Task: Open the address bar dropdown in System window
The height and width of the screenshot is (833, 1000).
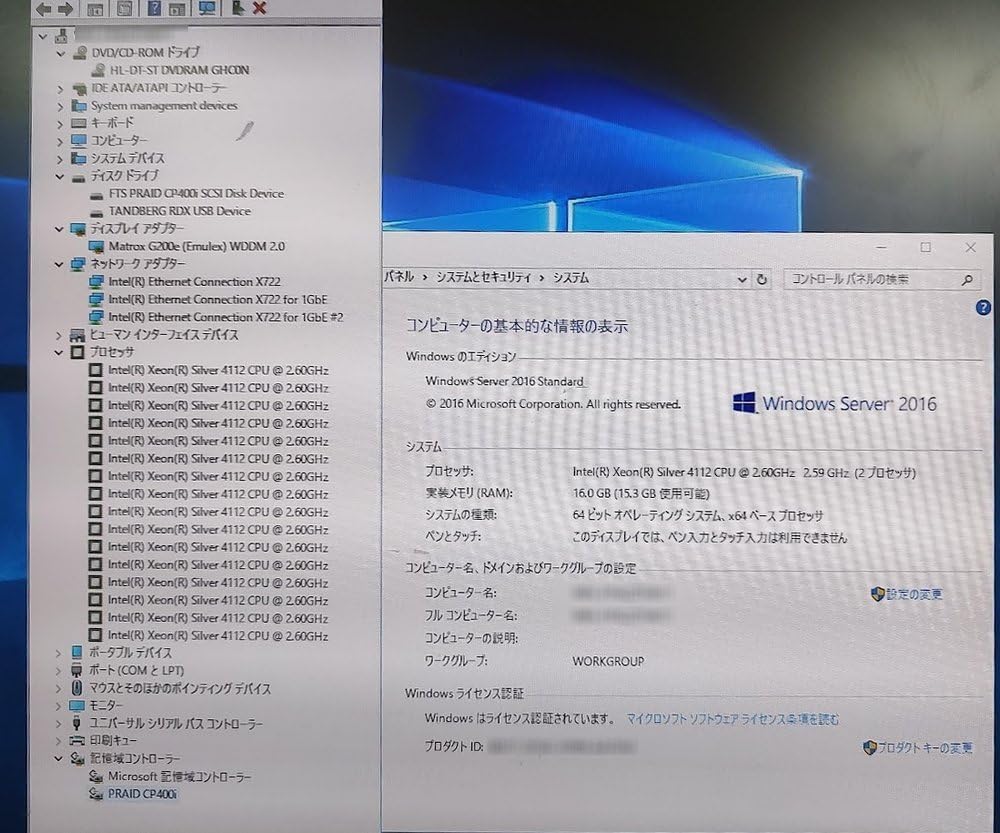Action: 742,279
